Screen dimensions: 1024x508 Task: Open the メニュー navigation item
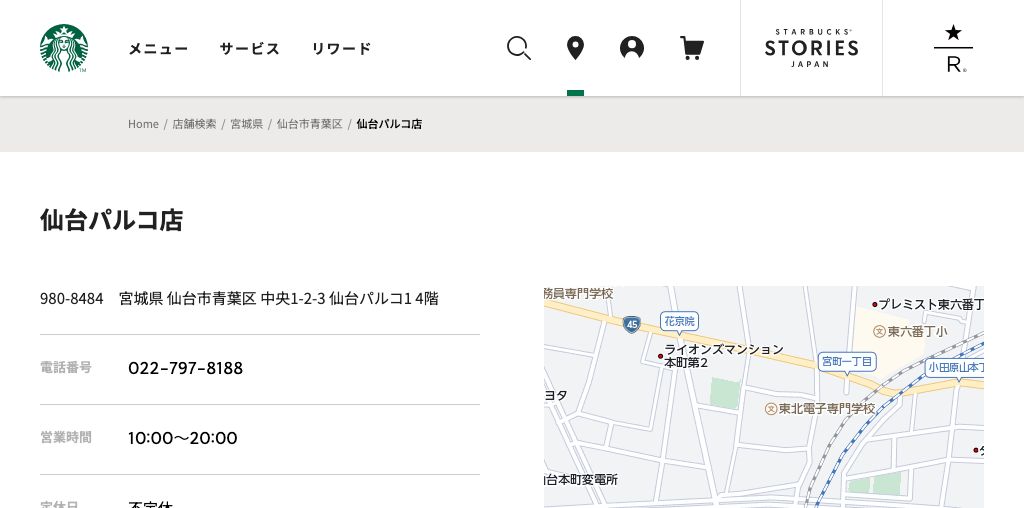point(158,48)
